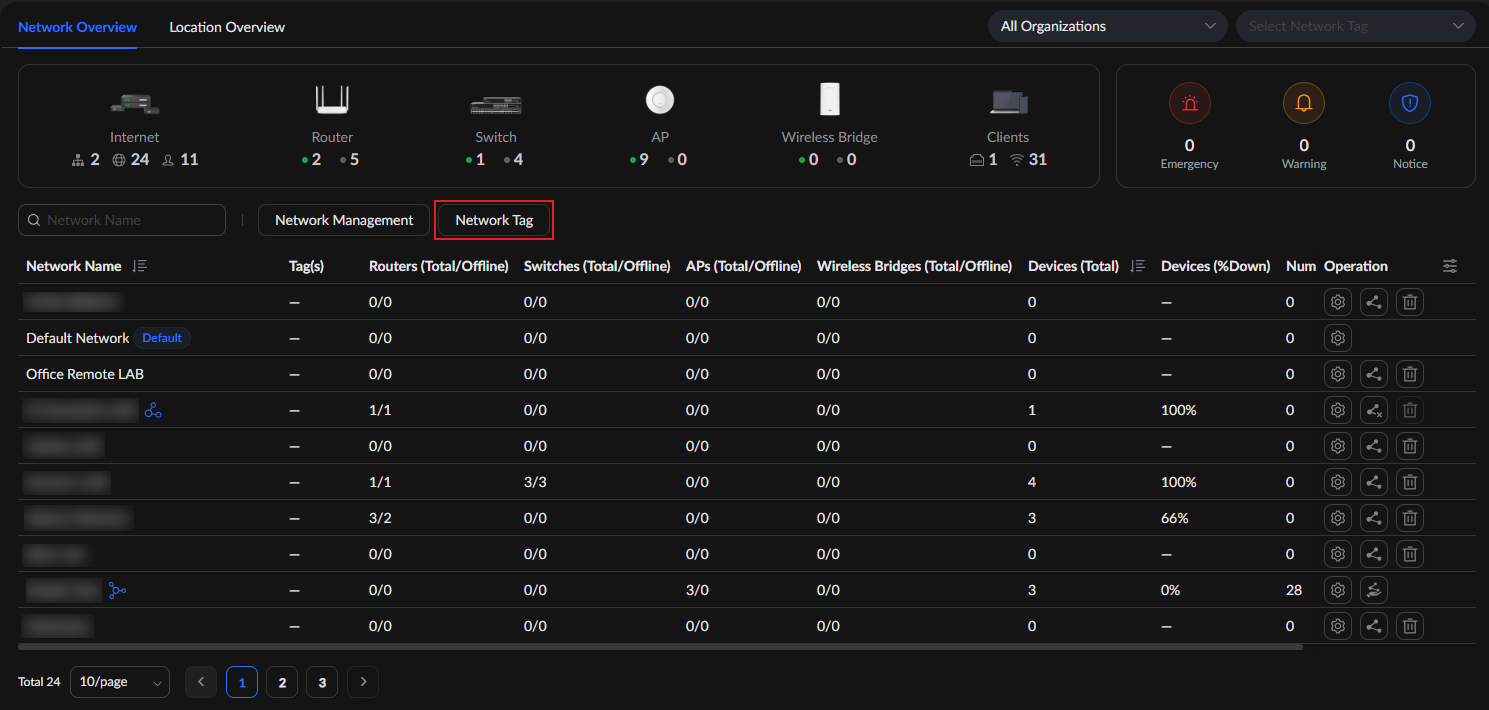Image resolution: width=1489 pixels, height=710 pixels.
Task: Click the Operation column header
Action: (x=1356, y=266)
